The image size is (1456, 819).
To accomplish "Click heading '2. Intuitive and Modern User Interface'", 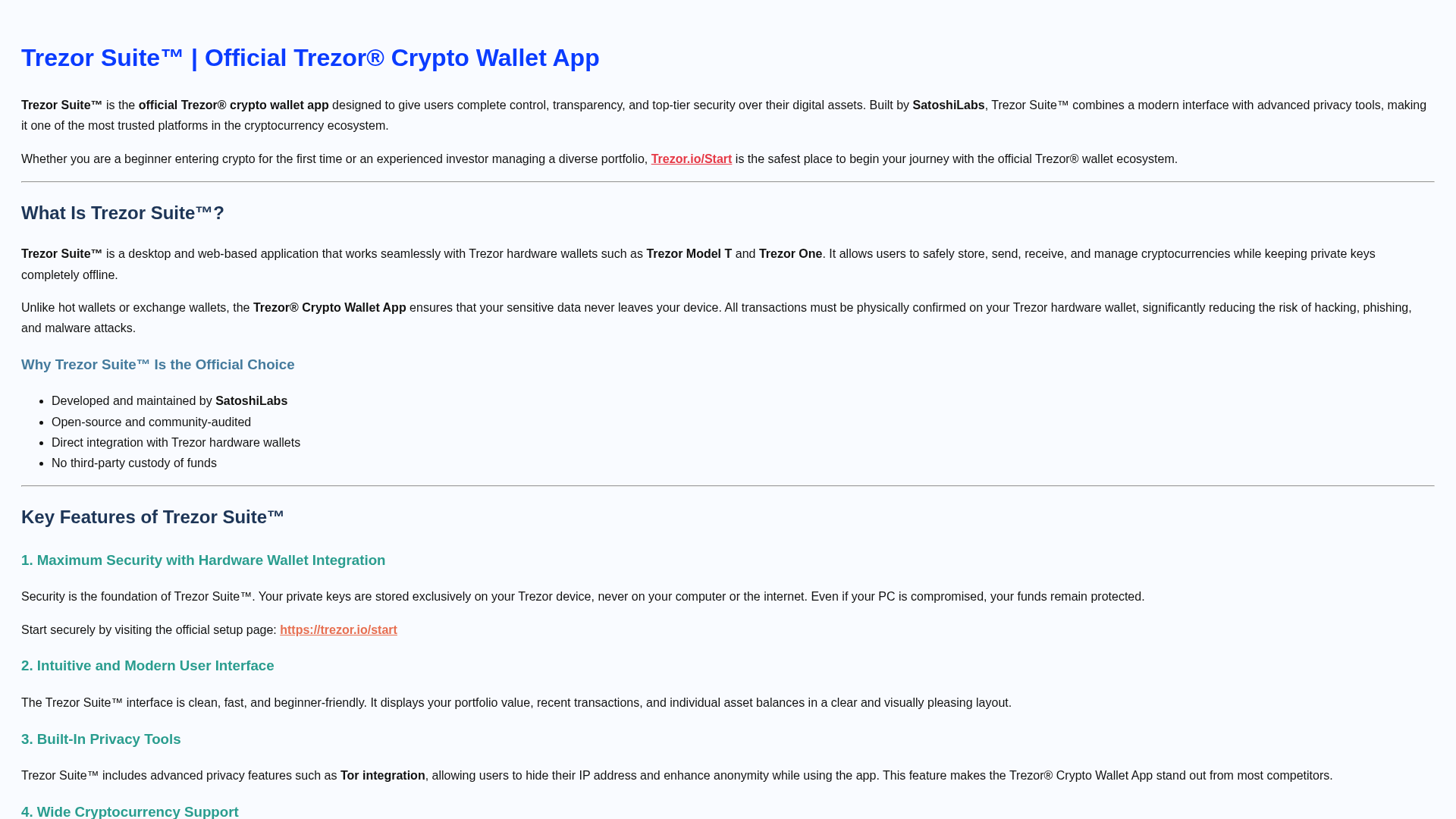I will pyautogui.click(x=148, y=666).
